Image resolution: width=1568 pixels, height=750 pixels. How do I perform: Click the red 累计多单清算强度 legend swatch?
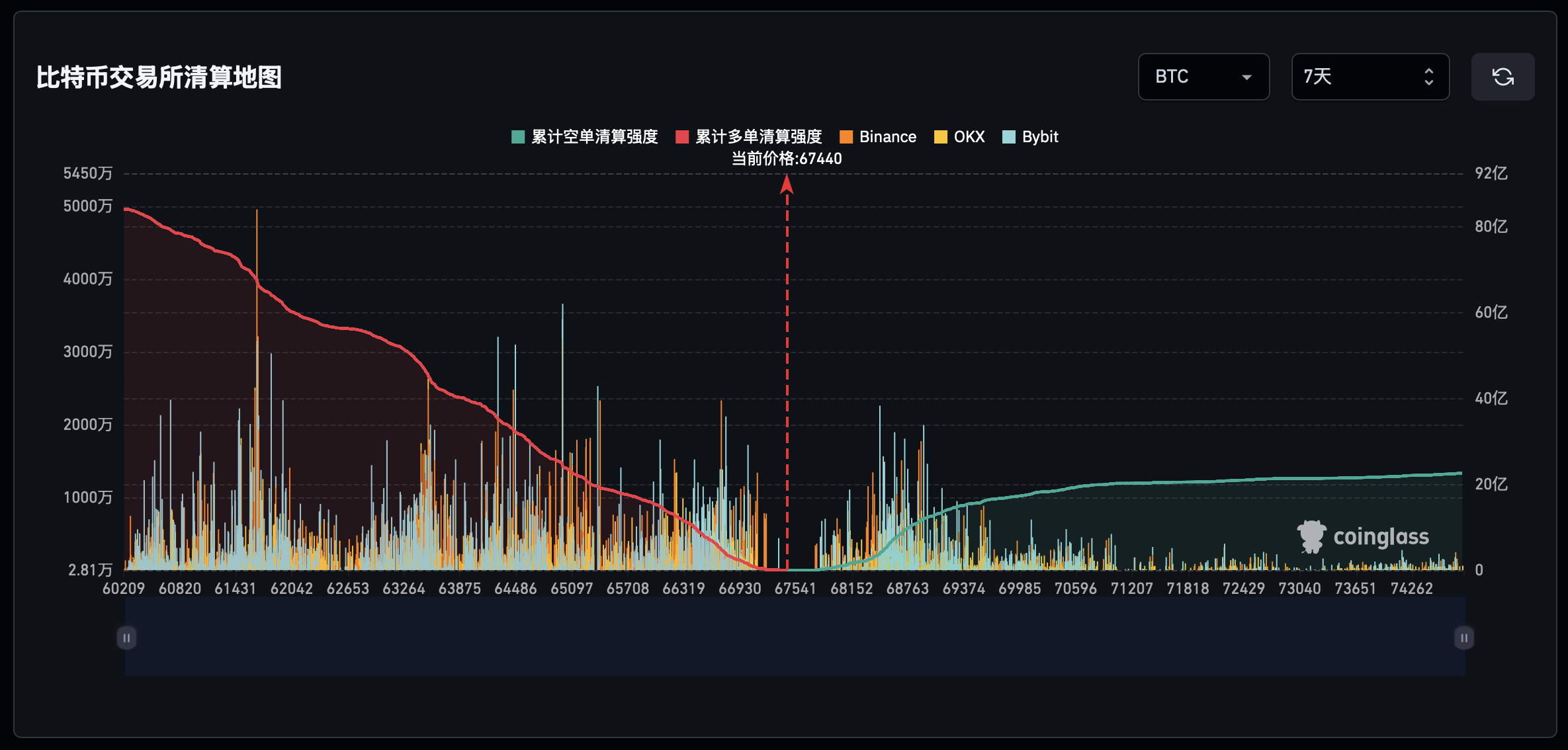[x=682, y=137]
